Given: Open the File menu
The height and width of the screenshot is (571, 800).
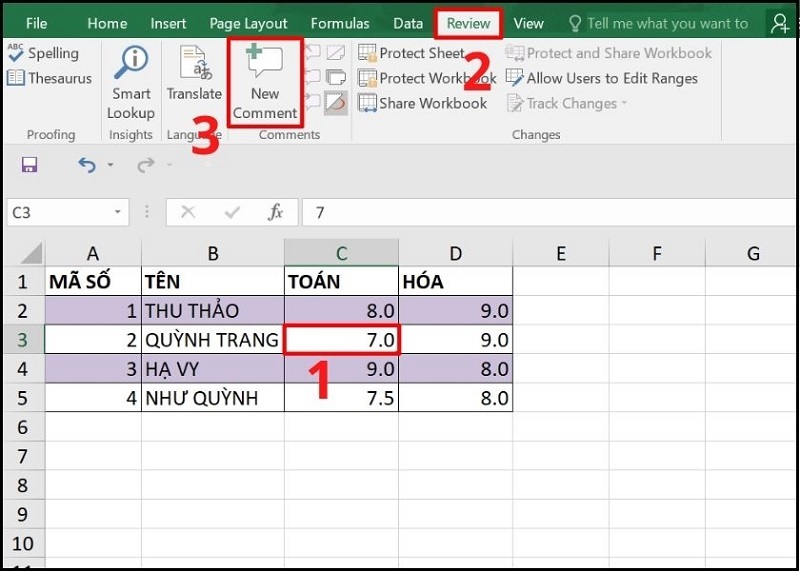Looking at the screenshot, I should (36, 23).
